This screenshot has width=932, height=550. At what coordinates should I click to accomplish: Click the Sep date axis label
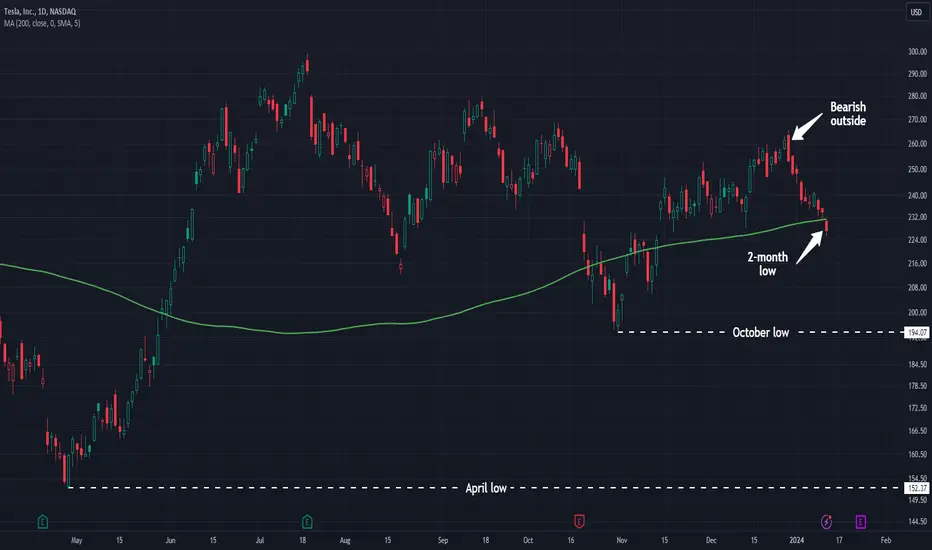pos(443,540)
